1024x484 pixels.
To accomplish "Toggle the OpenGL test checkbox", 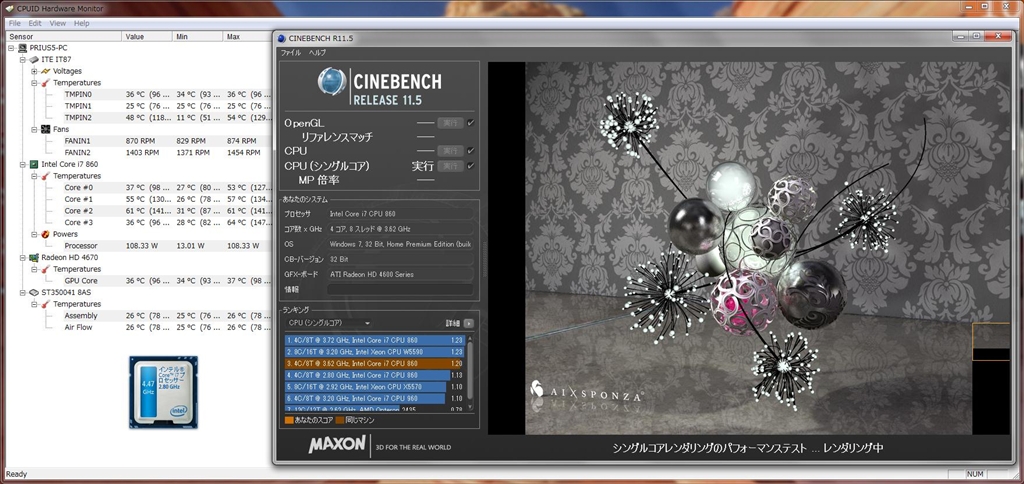I will [x=471, y=123].
